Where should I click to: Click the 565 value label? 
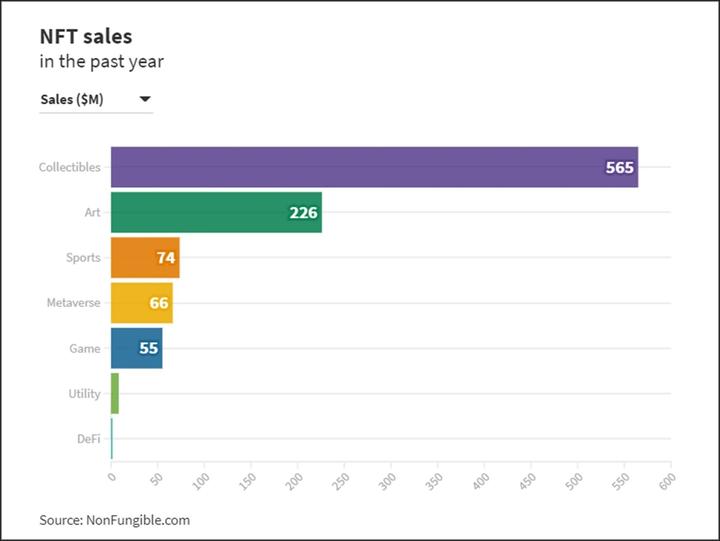[x=619, y=168]
